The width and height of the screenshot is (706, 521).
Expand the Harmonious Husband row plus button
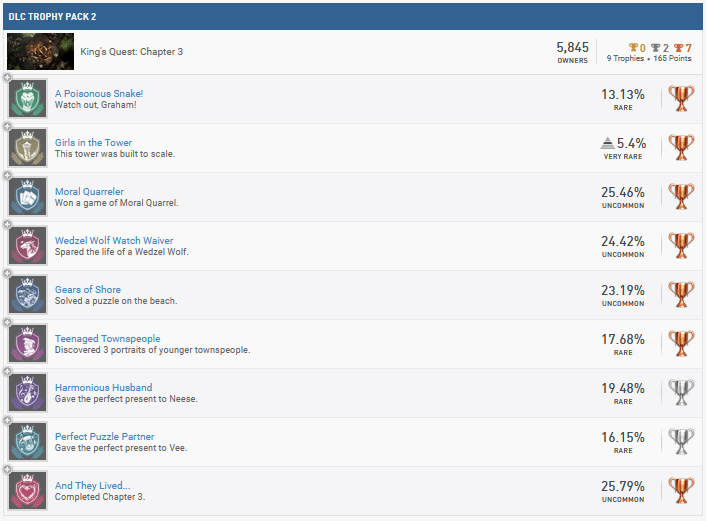(x=8, y=373)
